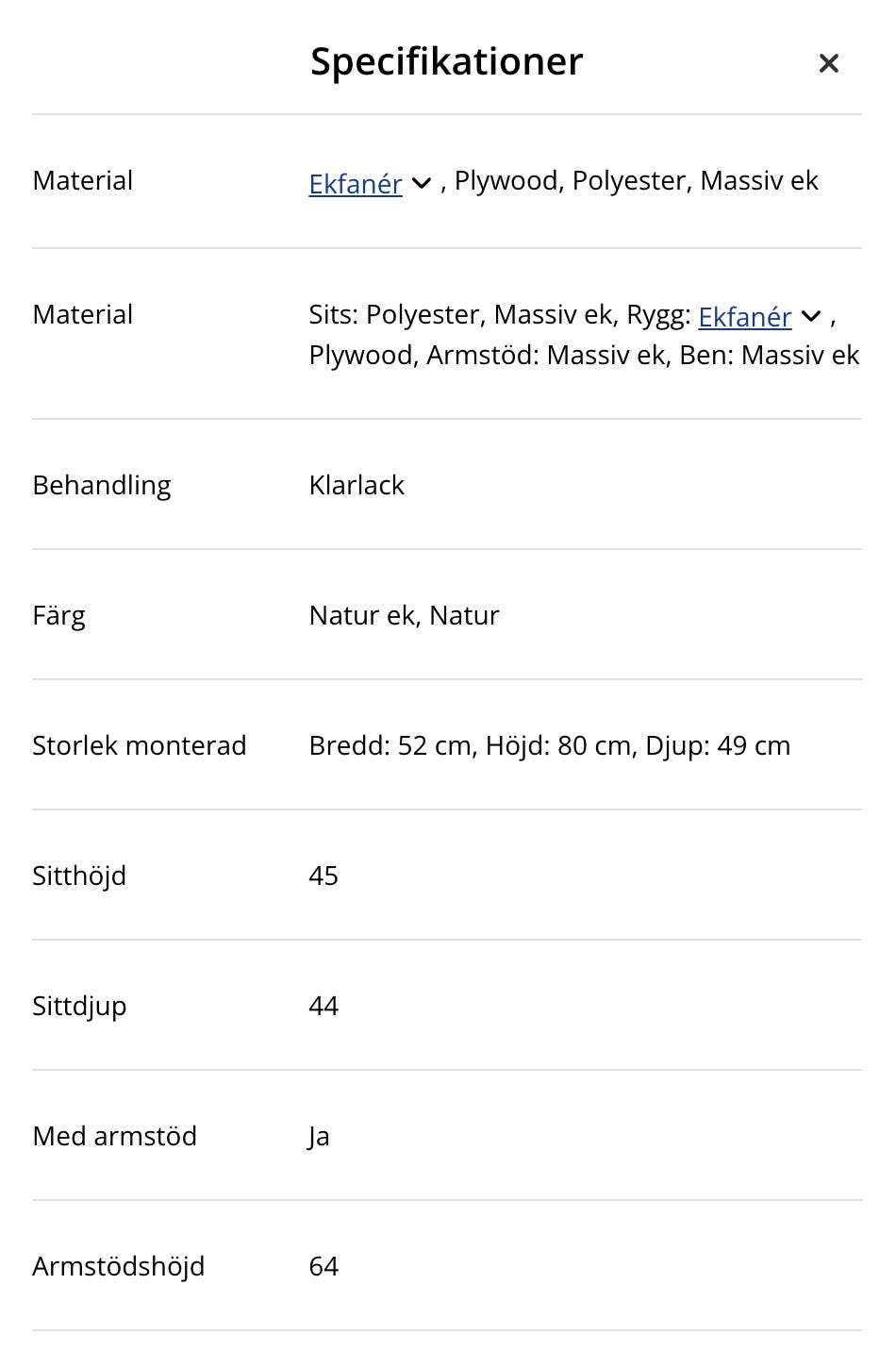Expand chevron next to Rygg Ekfanér
This screenshot has height=1351, width=896.
click(811, 317)
